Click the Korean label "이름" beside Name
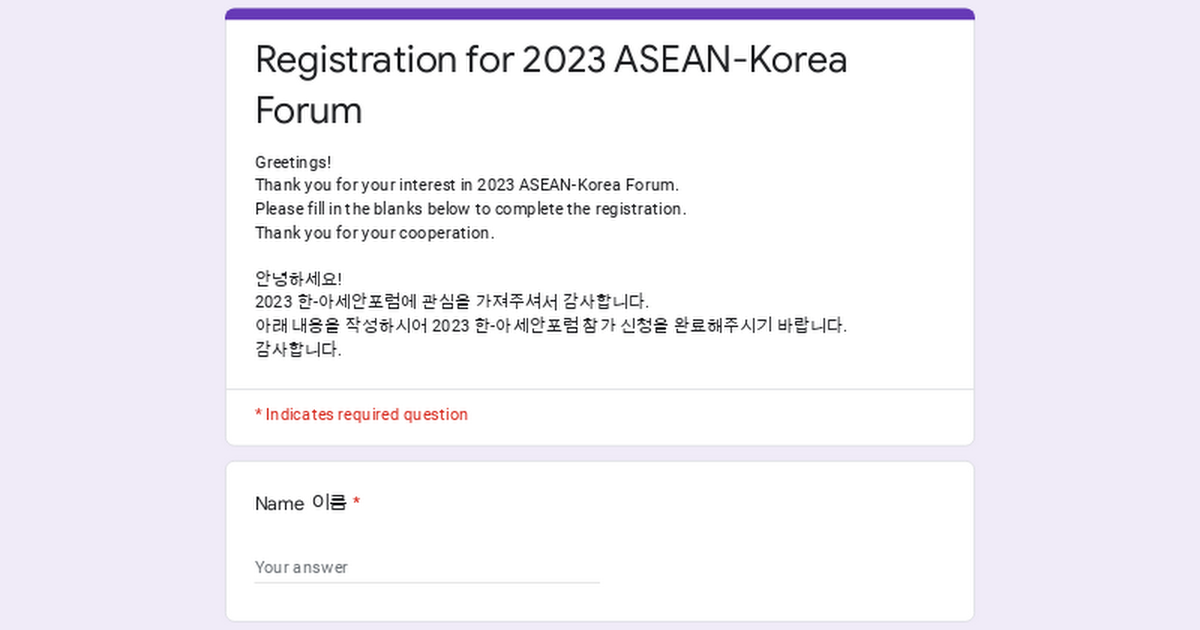Image resolution: width=1200 pixels, height=630 pixels. tap(329, 503)
